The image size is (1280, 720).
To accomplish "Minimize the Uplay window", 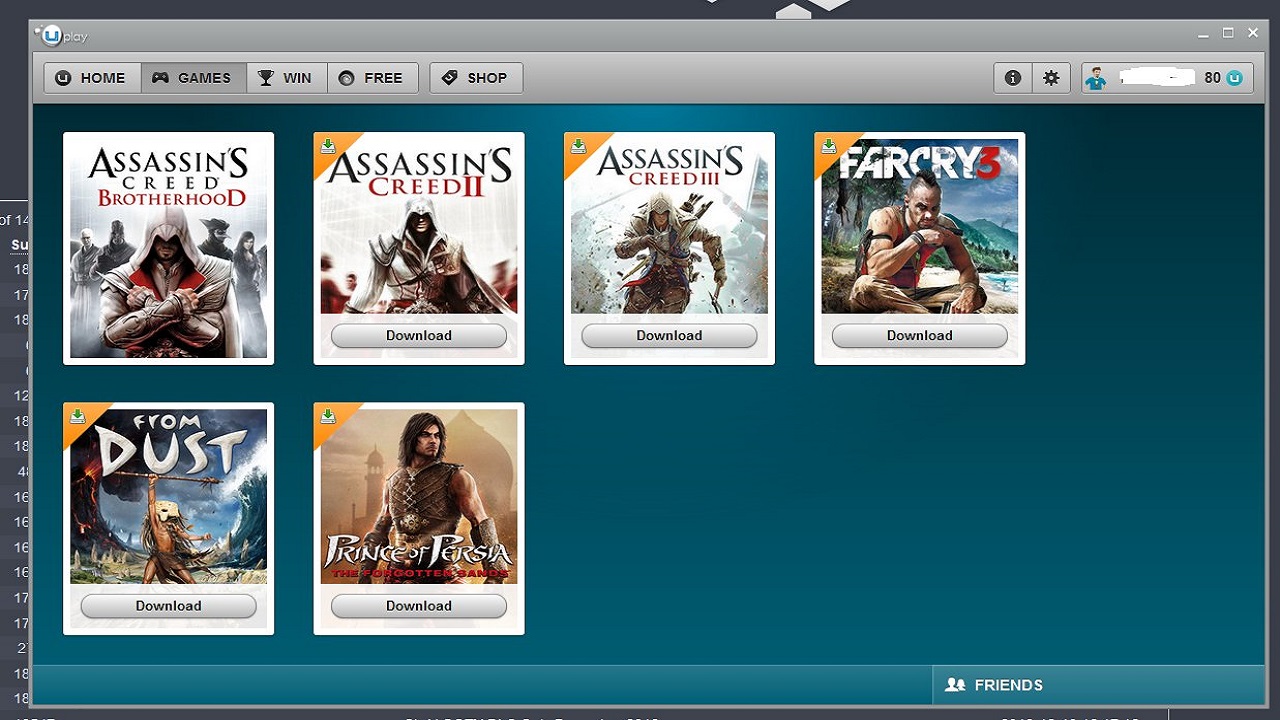I will pos(1204,34).
